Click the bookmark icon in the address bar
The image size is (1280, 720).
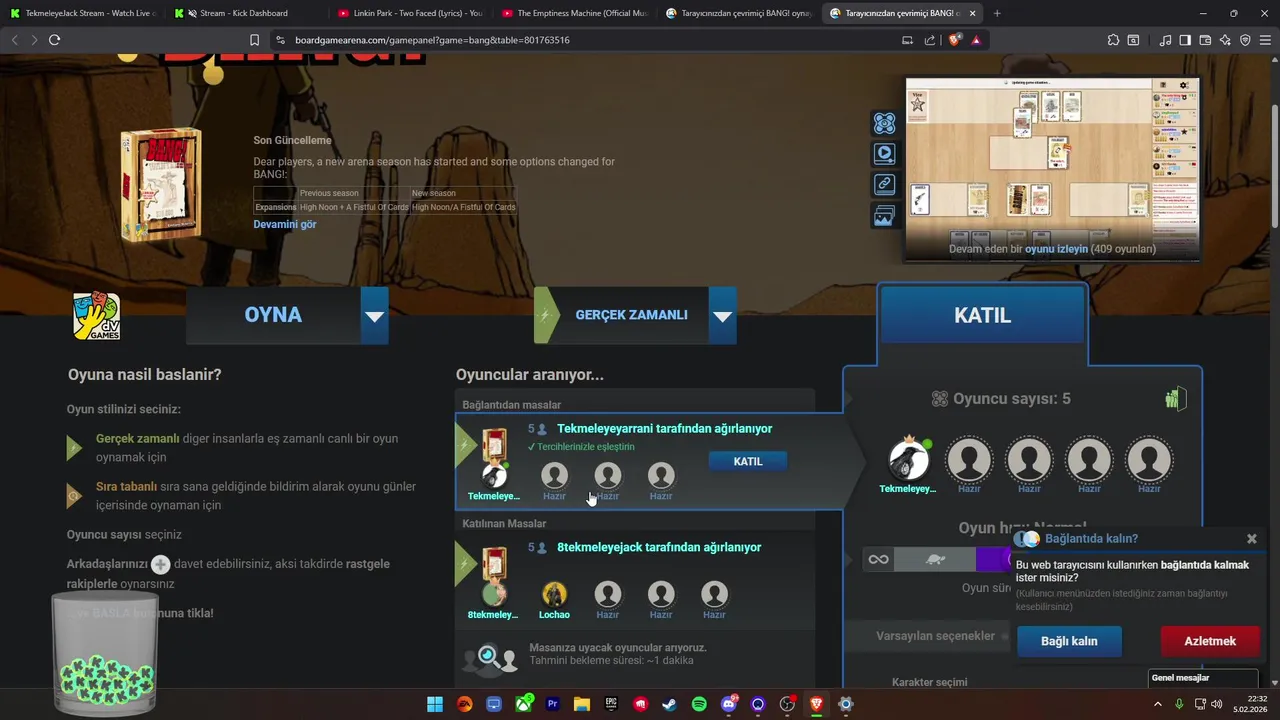click(254, 40)
